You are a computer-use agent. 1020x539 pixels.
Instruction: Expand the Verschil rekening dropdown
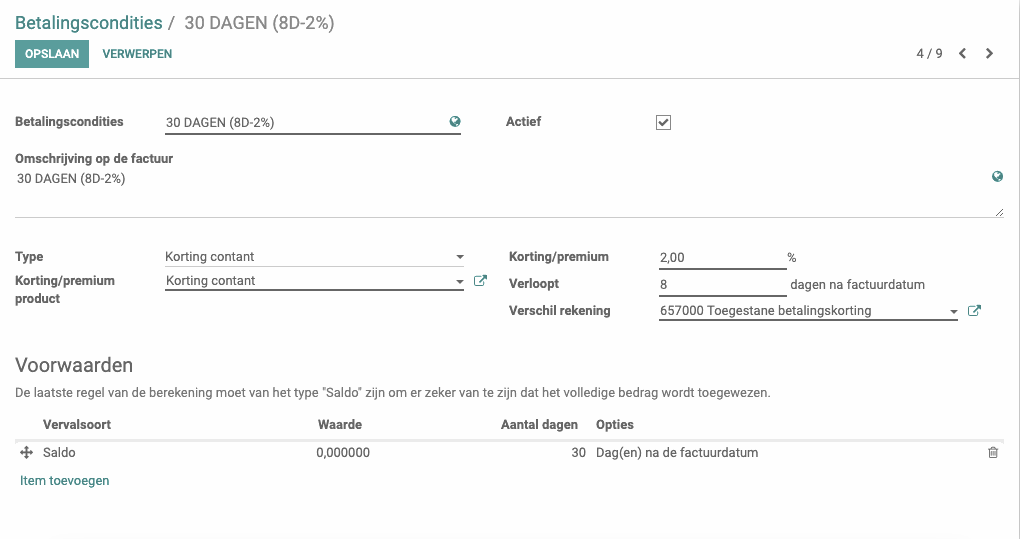tap(954, 311)
